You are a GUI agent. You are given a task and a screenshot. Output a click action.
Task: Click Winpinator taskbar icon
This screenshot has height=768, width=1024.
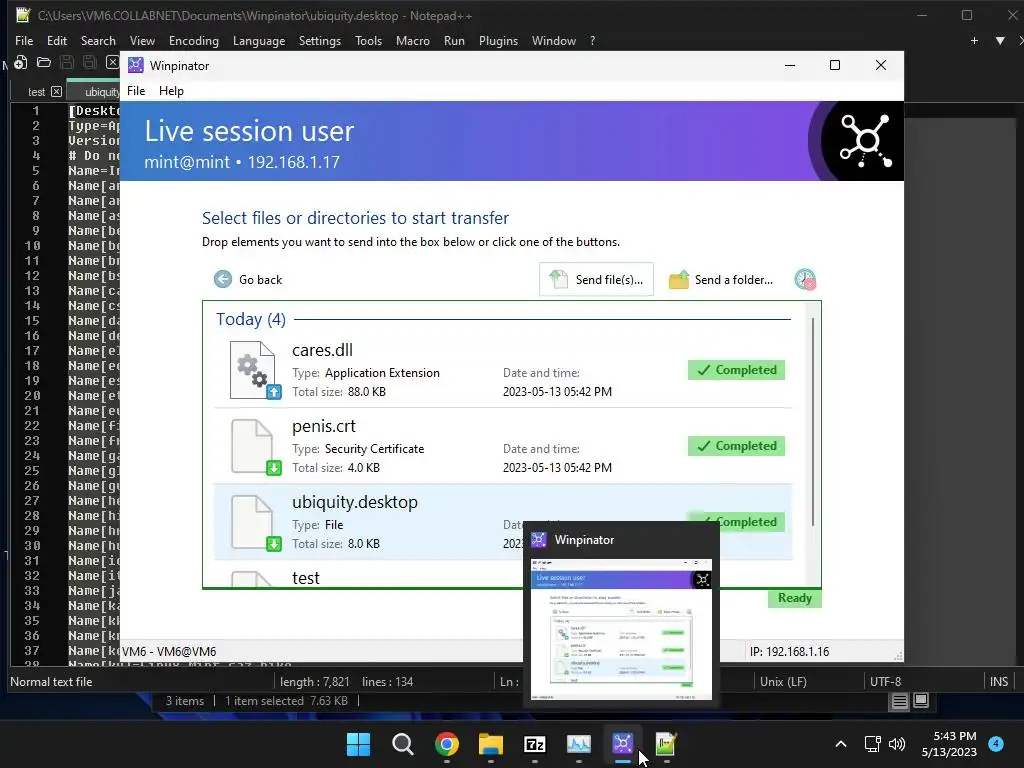point(622,744)
